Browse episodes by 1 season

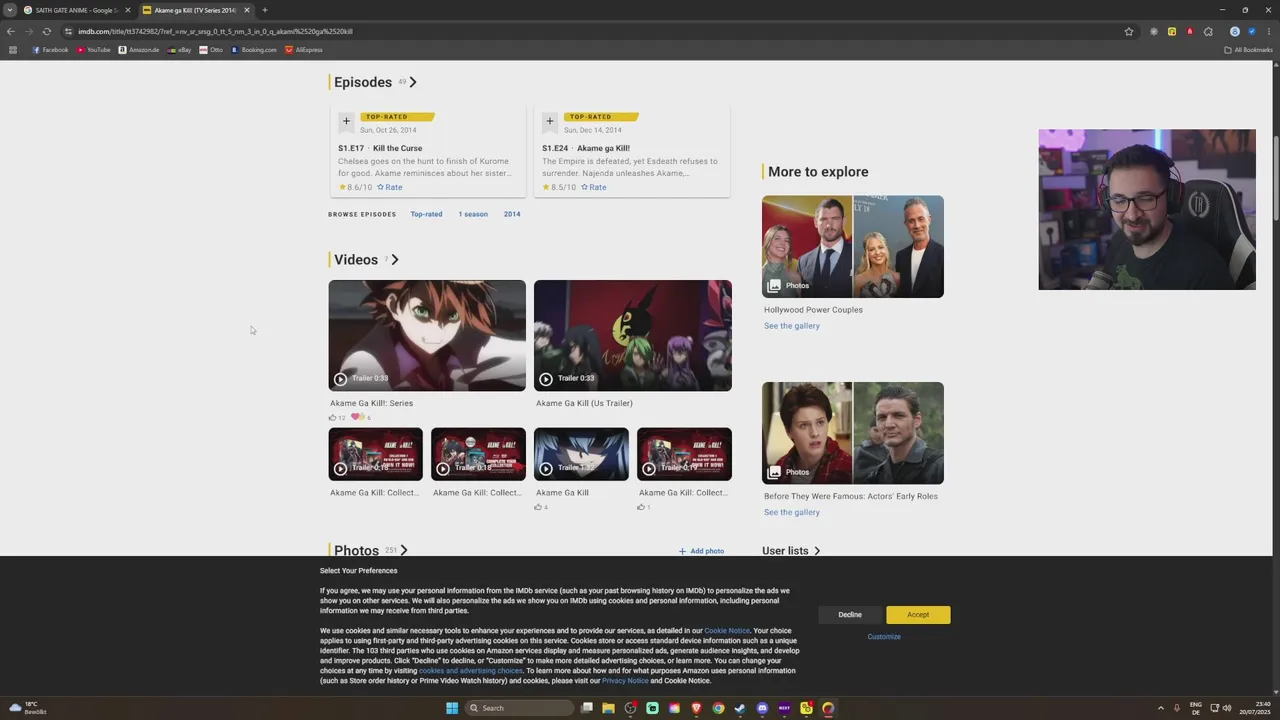(473, 214)
